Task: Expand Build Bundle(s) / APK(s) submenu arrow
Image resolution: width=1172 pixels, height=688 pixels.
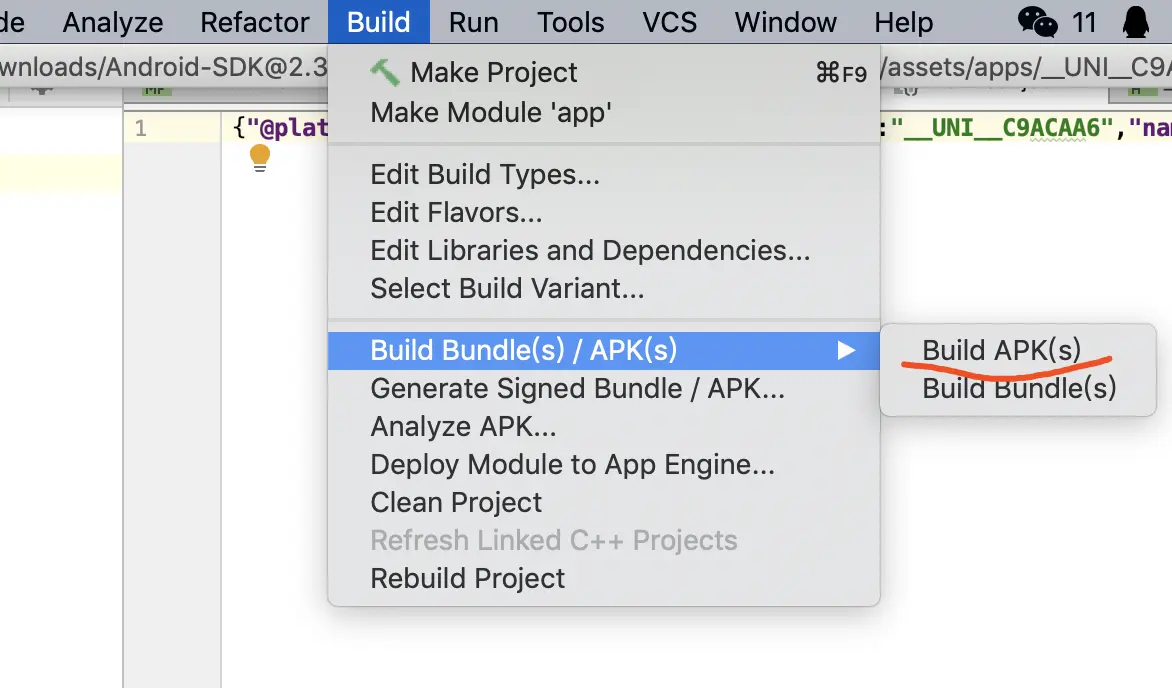Action: [x=846, y=350]
